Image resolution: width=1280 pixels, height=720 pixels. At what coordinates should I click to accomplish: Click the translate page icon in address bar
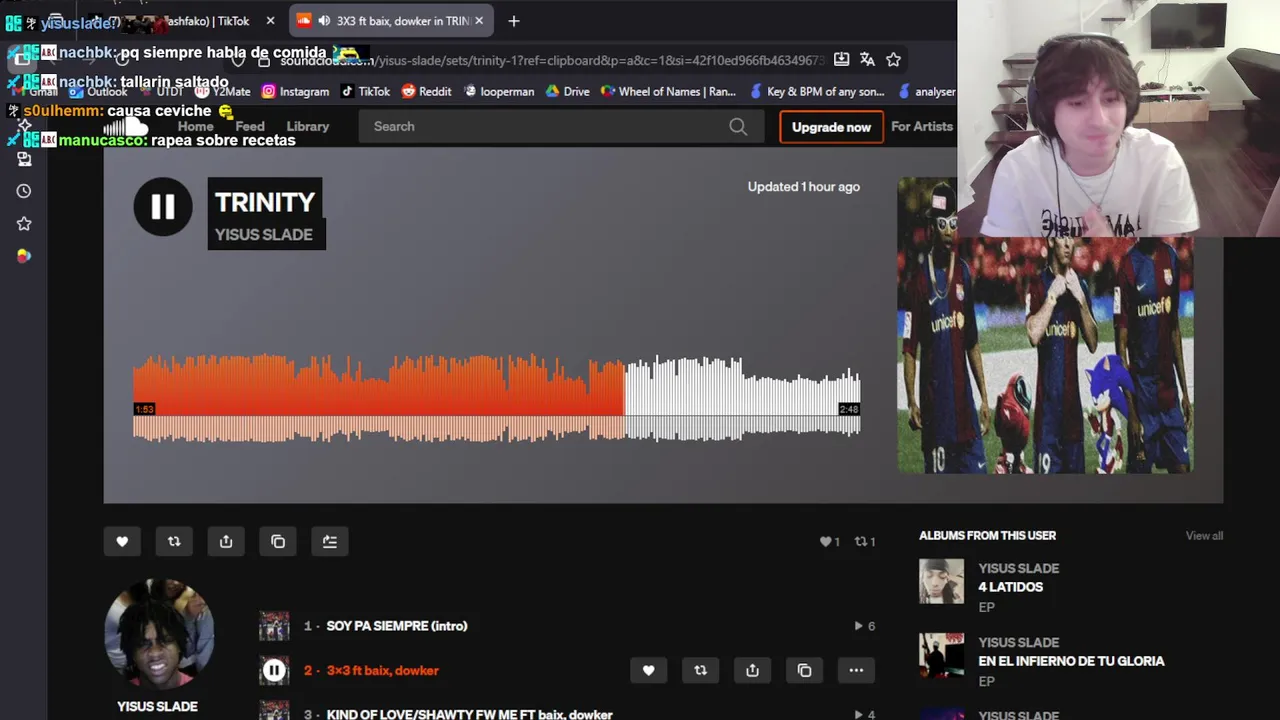pos(867,59)
